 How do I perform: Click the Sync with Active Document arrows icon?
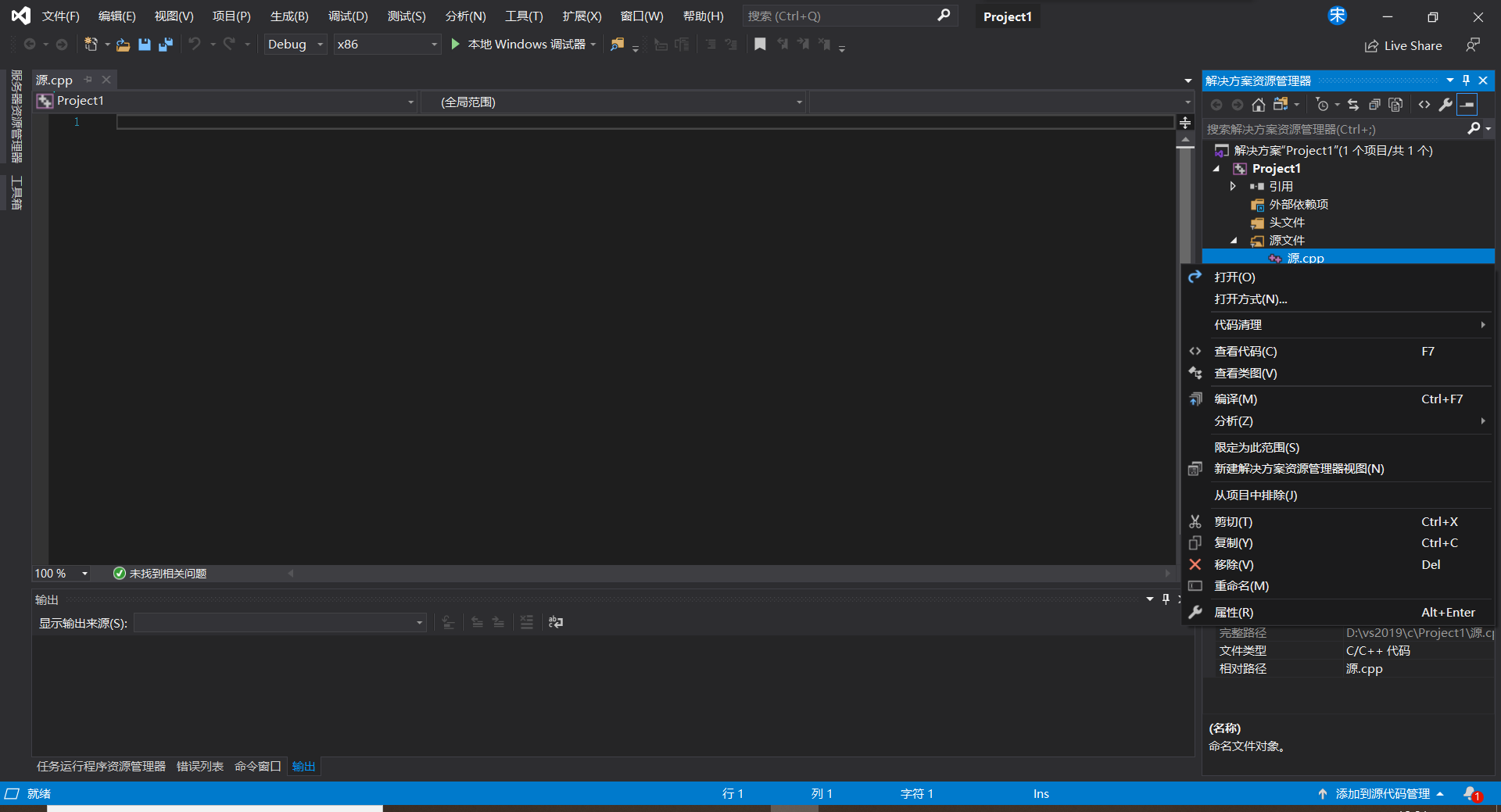1353,105
